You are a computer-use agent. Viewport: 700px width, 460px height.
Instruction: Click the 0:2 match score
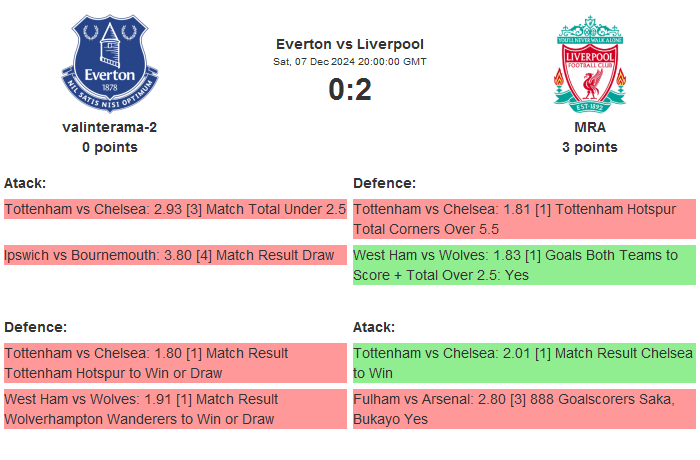350,90
